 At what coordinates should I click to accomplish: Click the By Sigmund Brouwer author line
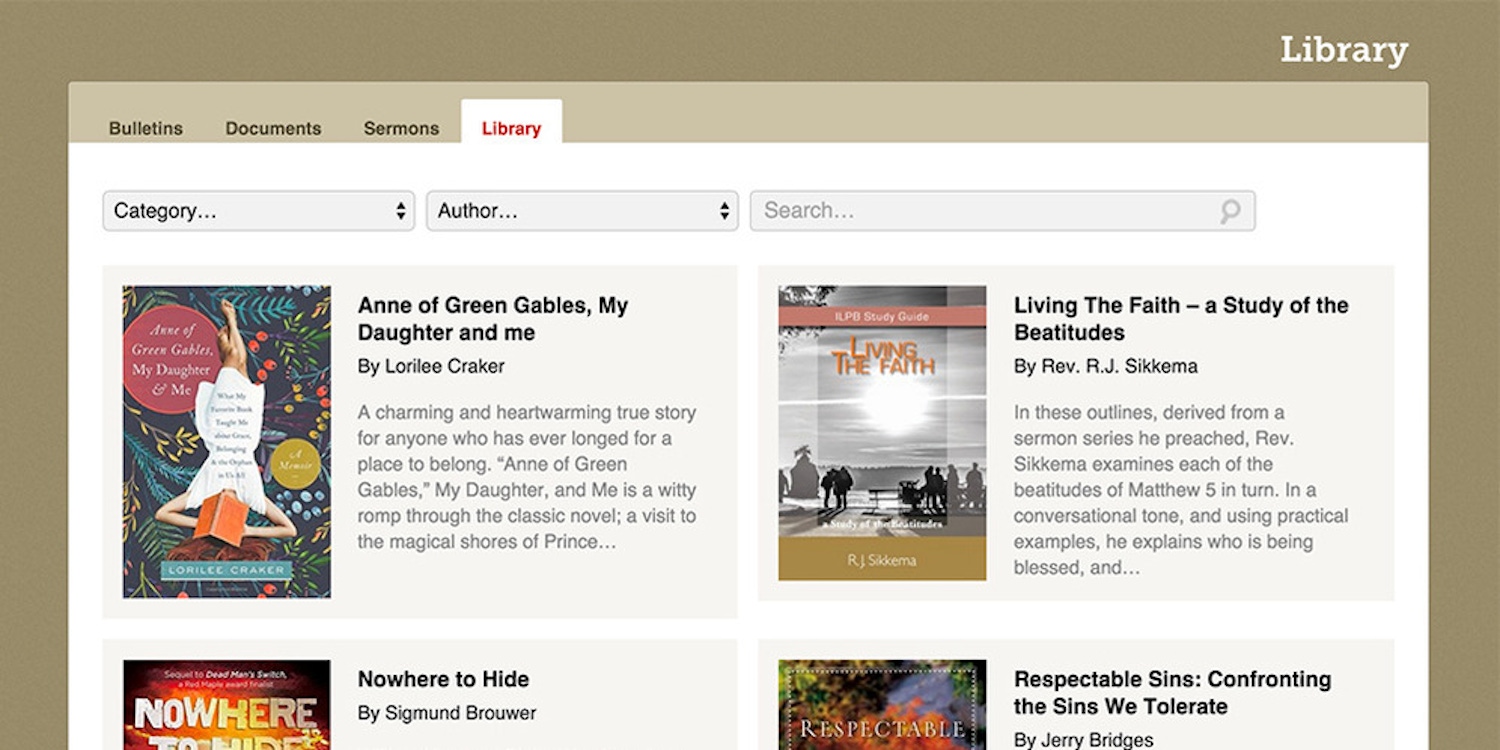point(447,713)
